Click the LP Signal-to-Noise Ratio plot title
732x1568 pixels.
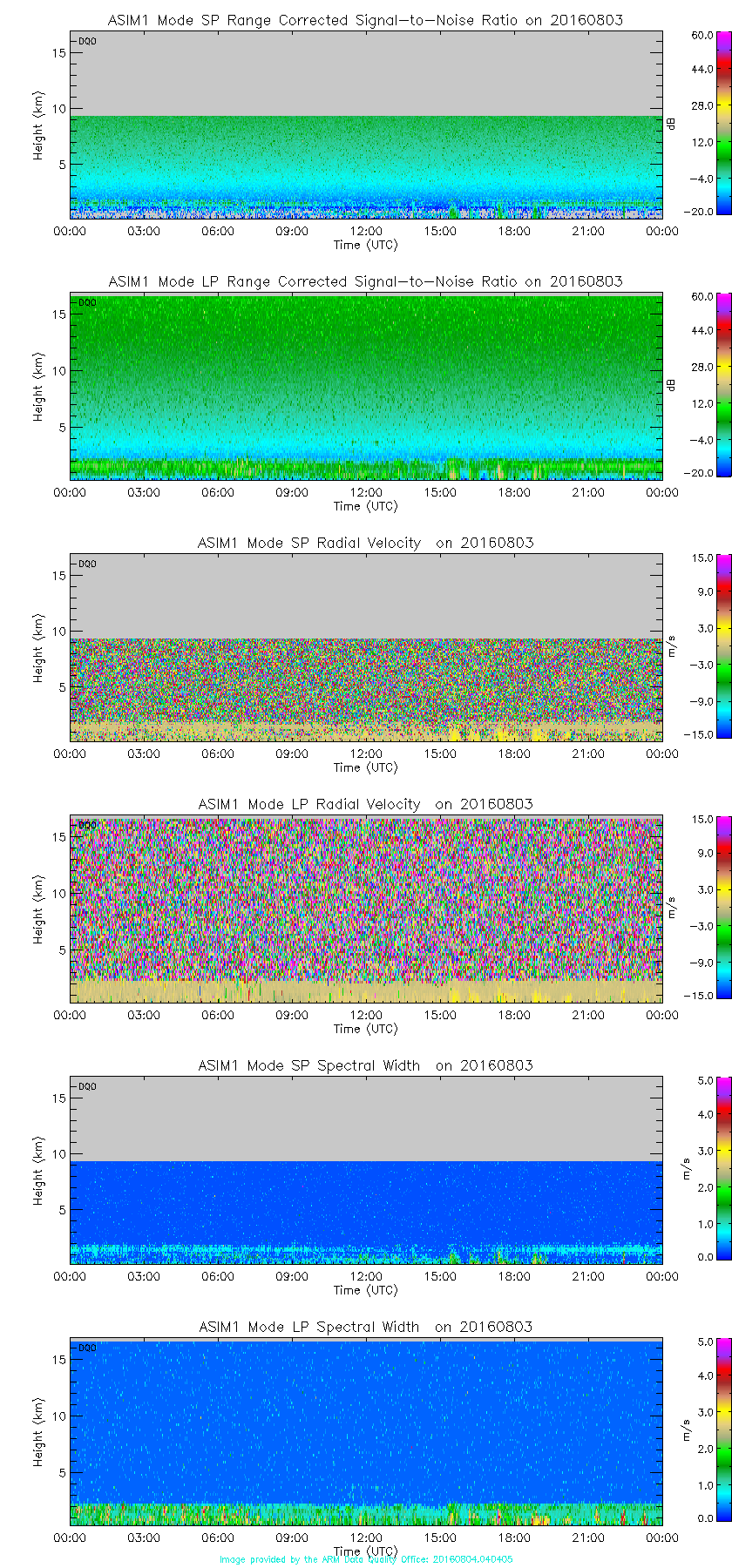(x=365, y=281)
